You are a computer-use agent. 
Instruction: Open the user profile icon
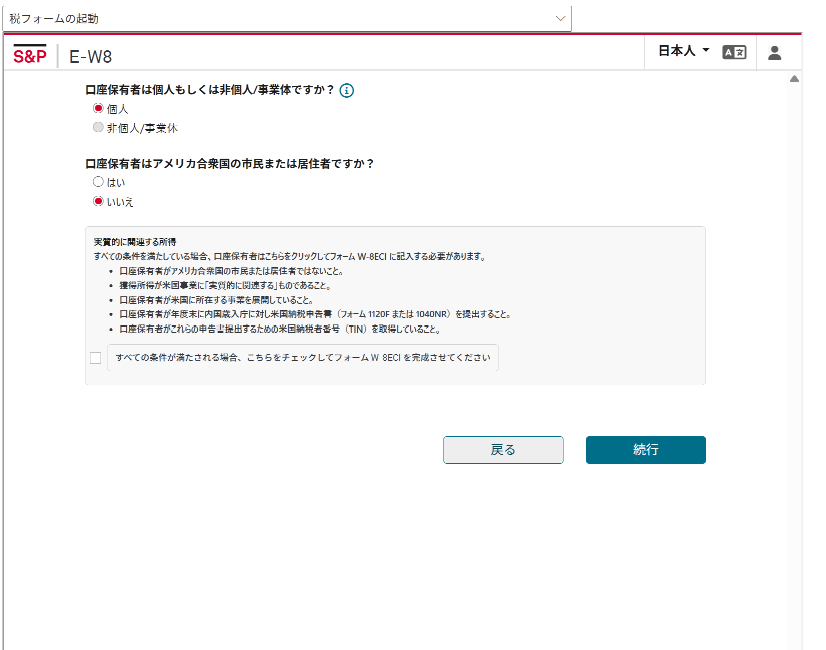coord(774,53)
